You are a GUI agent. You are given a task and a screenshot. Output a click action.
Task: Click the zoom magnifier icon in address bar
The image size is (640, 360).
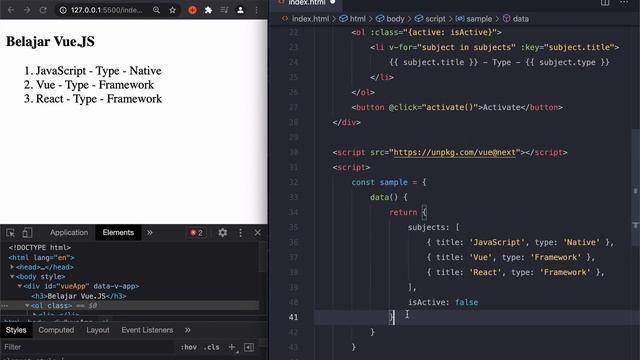[156, 10]
